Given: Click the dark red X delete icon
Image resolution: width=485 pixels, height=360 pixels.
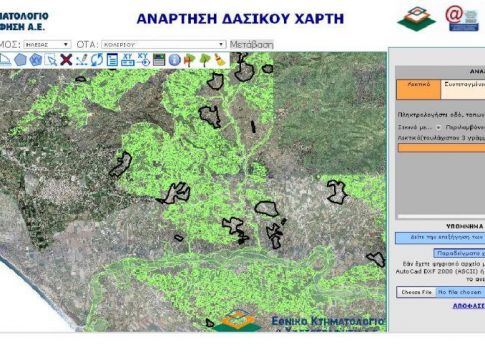Looking at the screenshot, I should (x=66, y=60).
